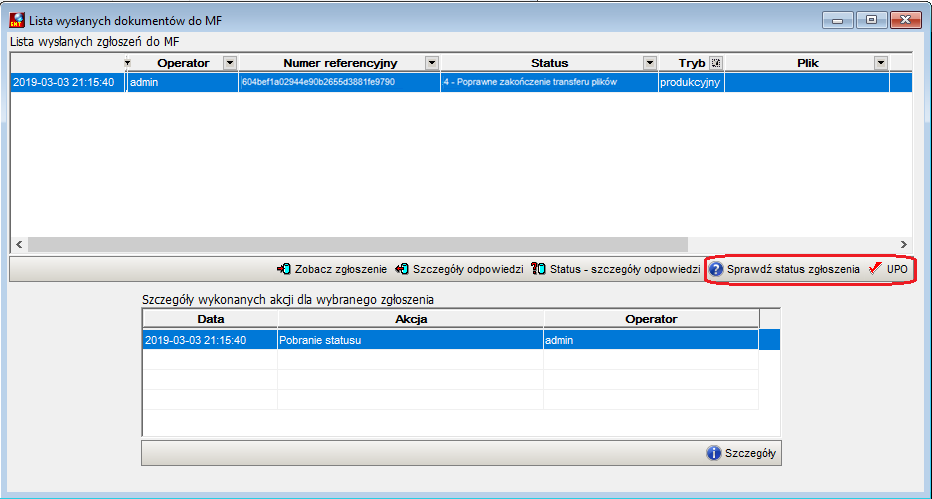Click the red checkmark UPO icon
The image size is (932, 499).
[874, 269]
